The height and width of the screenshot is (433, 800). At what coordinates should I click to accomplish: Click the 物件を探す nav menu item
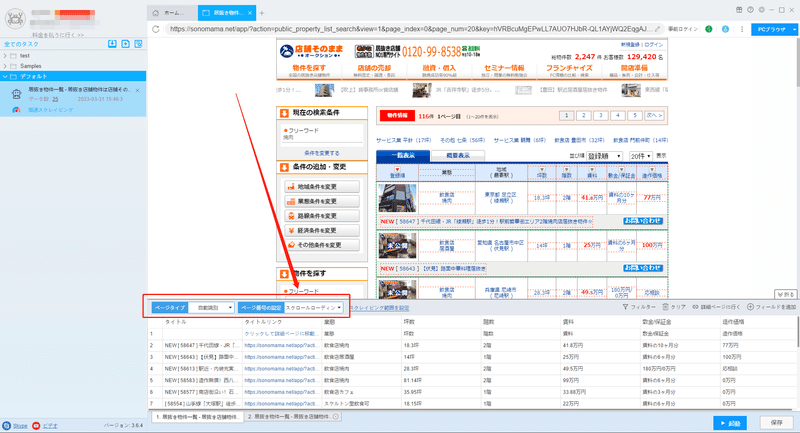309,70
